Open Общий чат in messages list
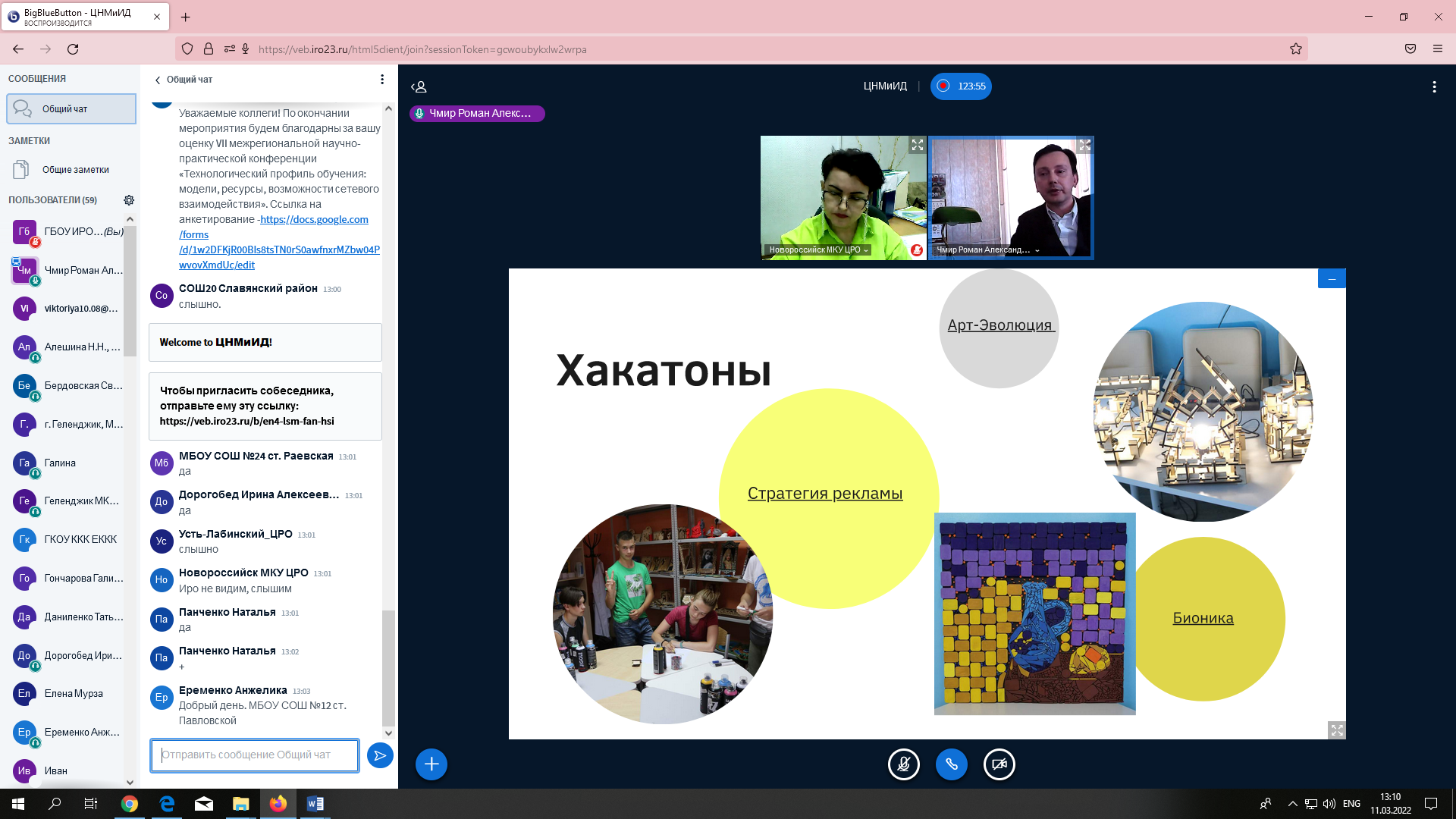 point(71,109)
